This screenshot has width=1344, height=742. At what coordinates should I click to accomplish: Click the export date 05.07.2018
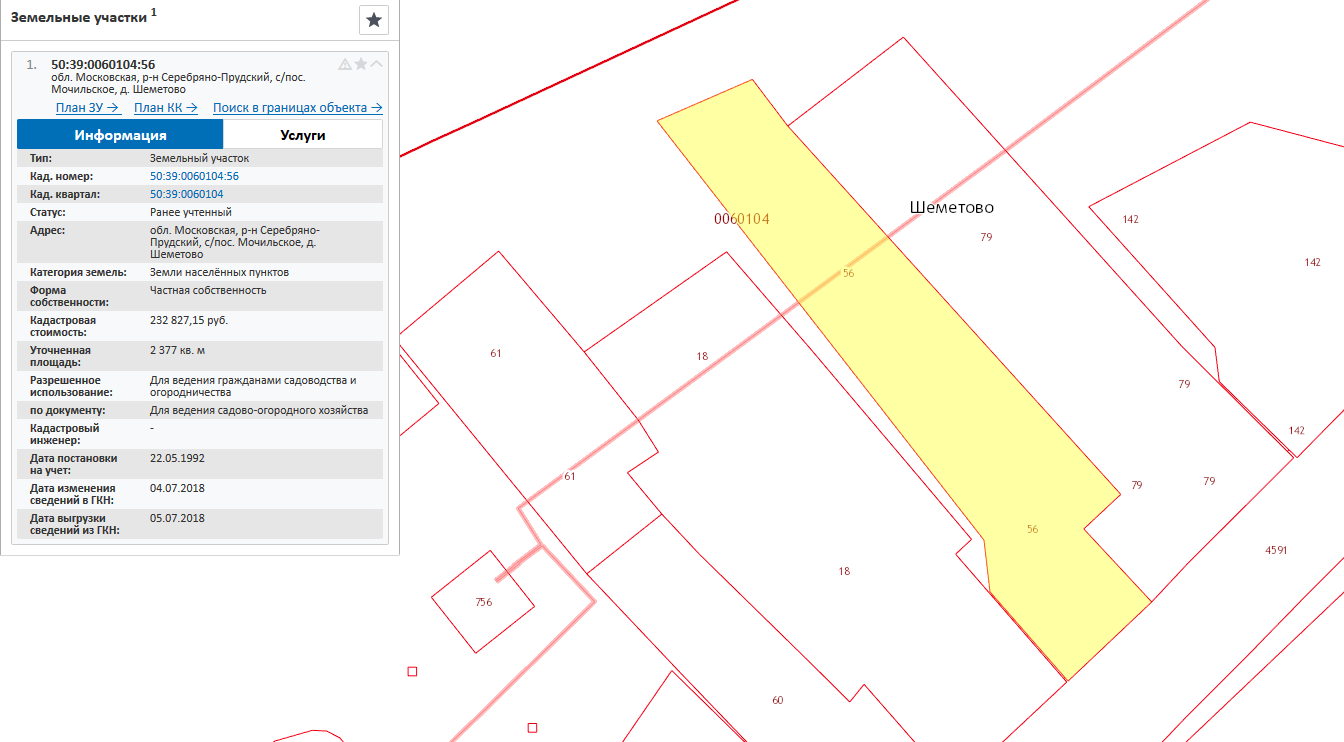click(177, 518)
